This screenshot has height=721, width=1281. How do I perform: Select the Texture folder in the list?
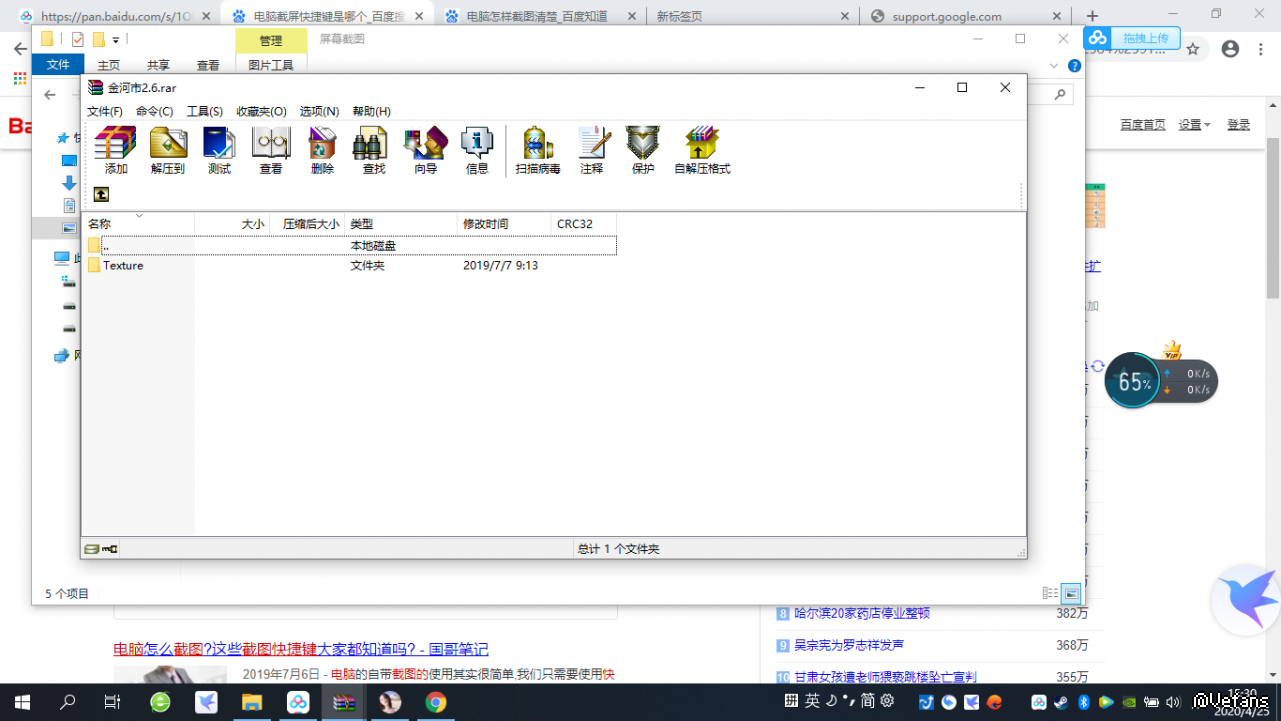(123, 266)
